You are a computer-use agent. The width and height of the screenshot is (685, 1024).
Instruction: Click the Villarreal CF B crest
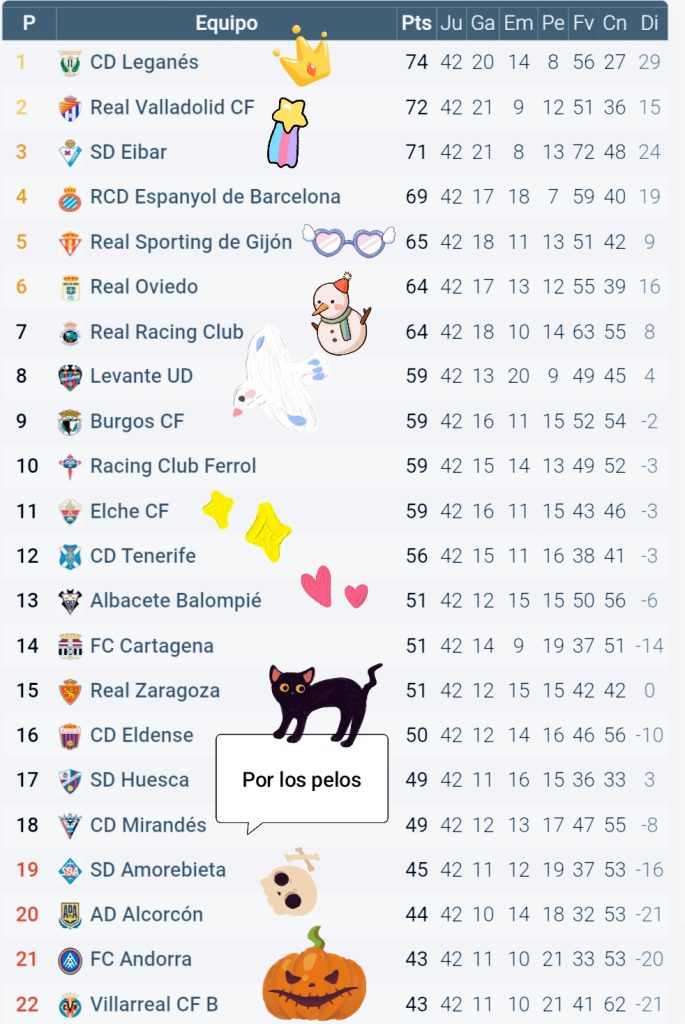click(70, 1005)
